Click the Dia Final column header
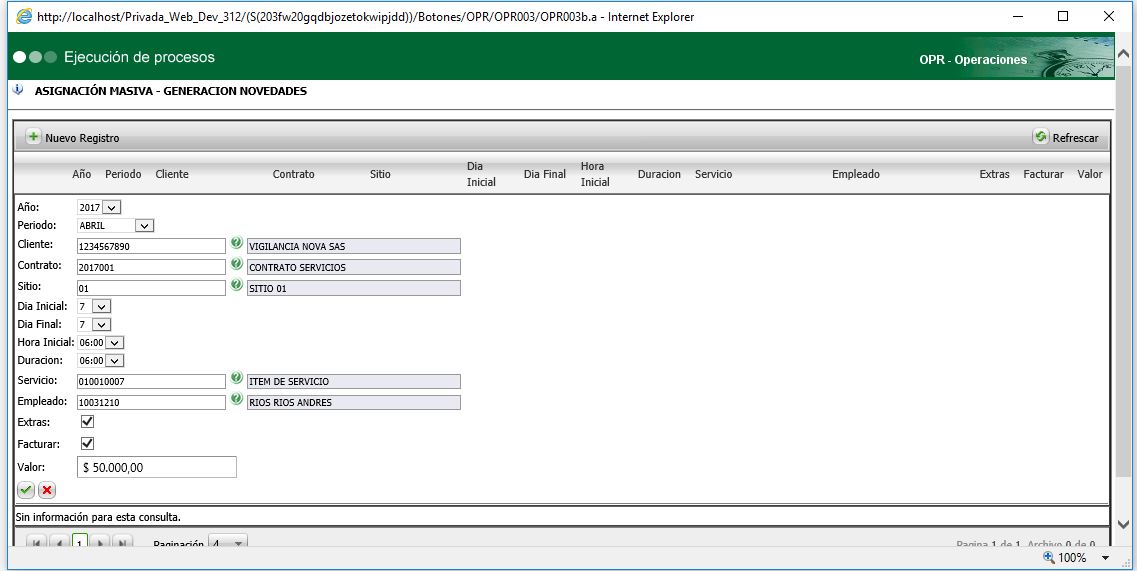The width and height of the screenshot is (1137, 571). 545,174
